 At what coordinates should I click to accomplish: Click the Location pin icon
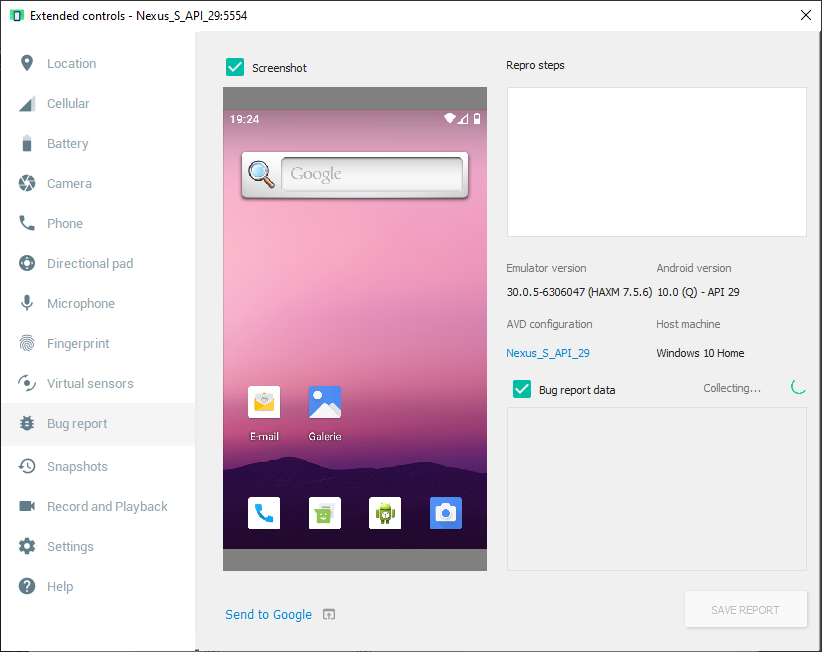[27, 63]
